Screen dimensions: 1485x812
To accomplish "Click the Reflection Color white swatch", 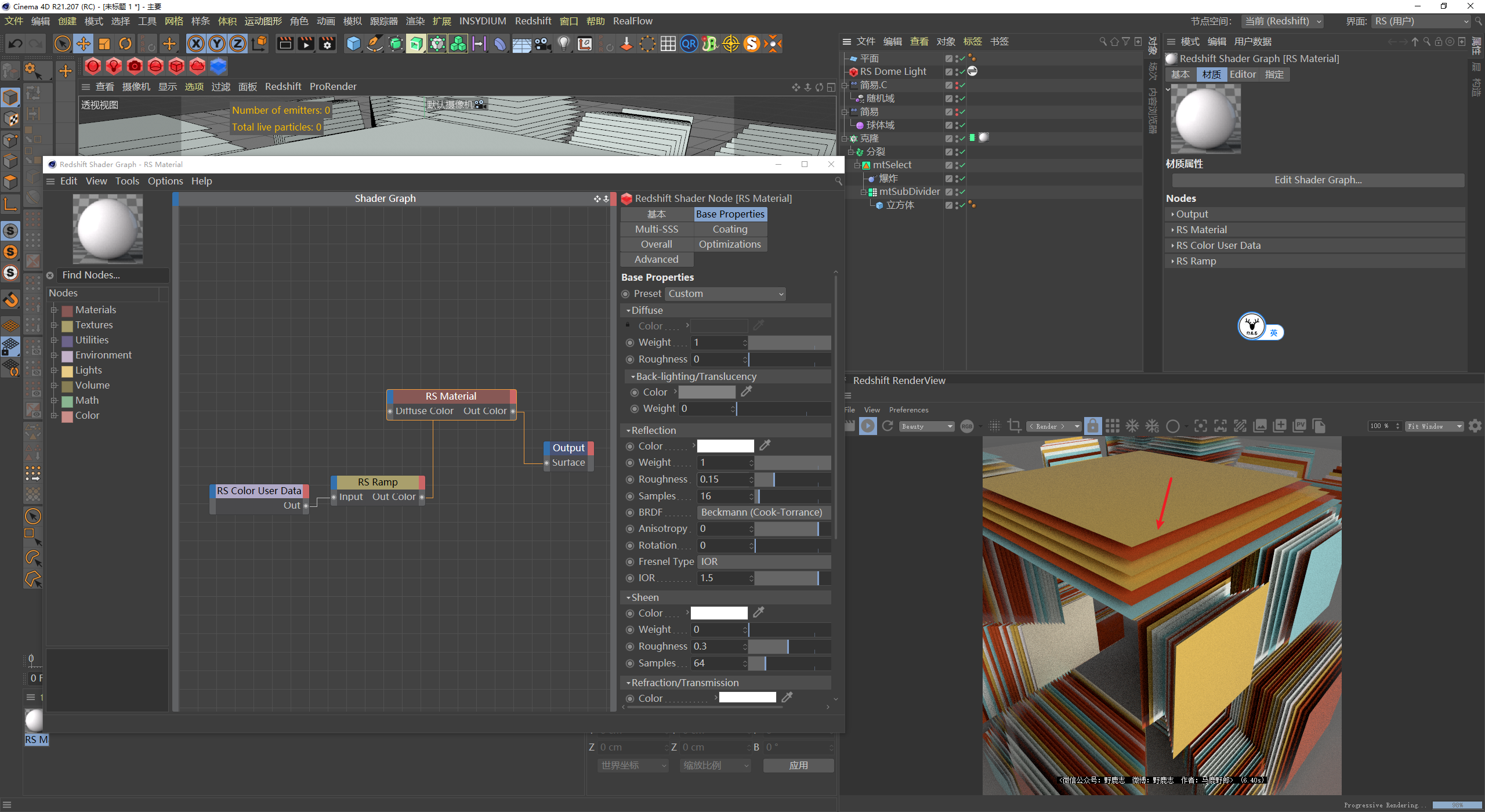I will pos(725,446).
